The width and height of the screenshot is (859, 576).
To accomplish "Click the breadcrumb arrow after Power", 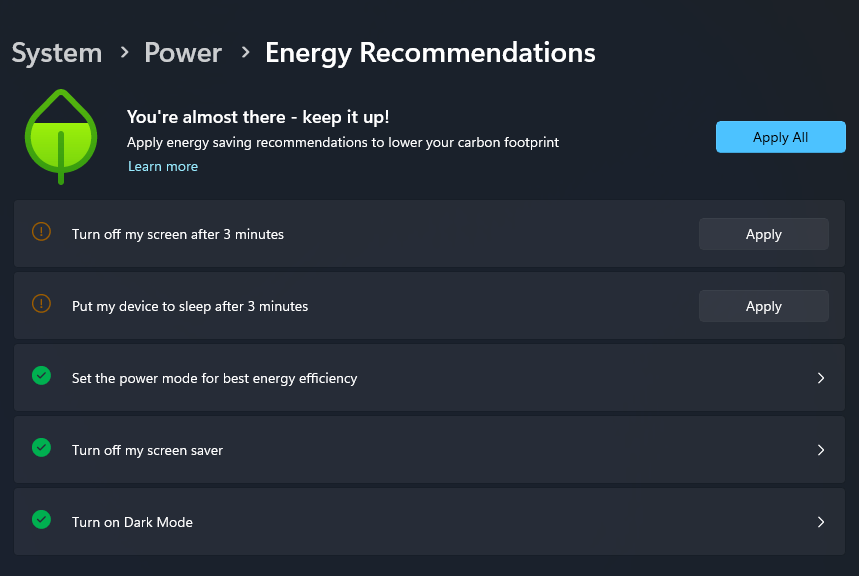I will (x=245, y=52).
